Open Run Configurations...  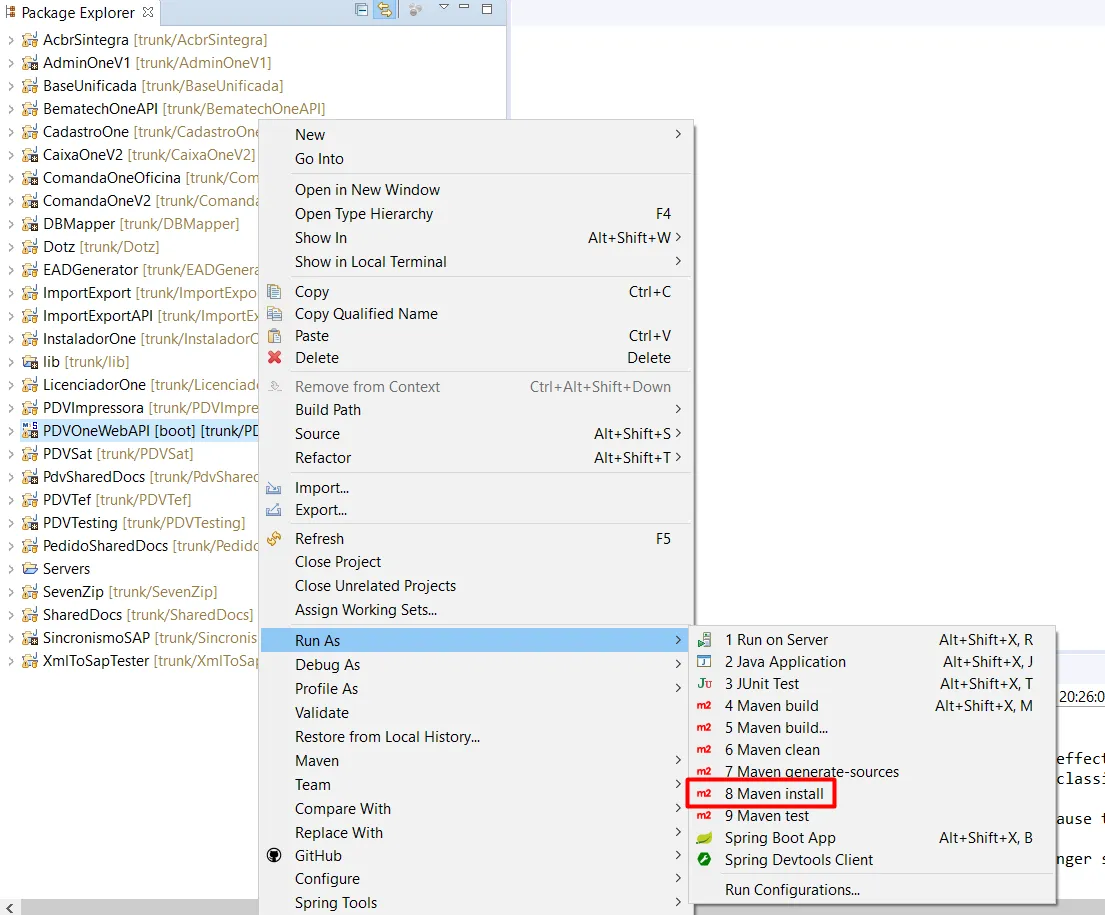pyautogui.click(x=872, y=890)
